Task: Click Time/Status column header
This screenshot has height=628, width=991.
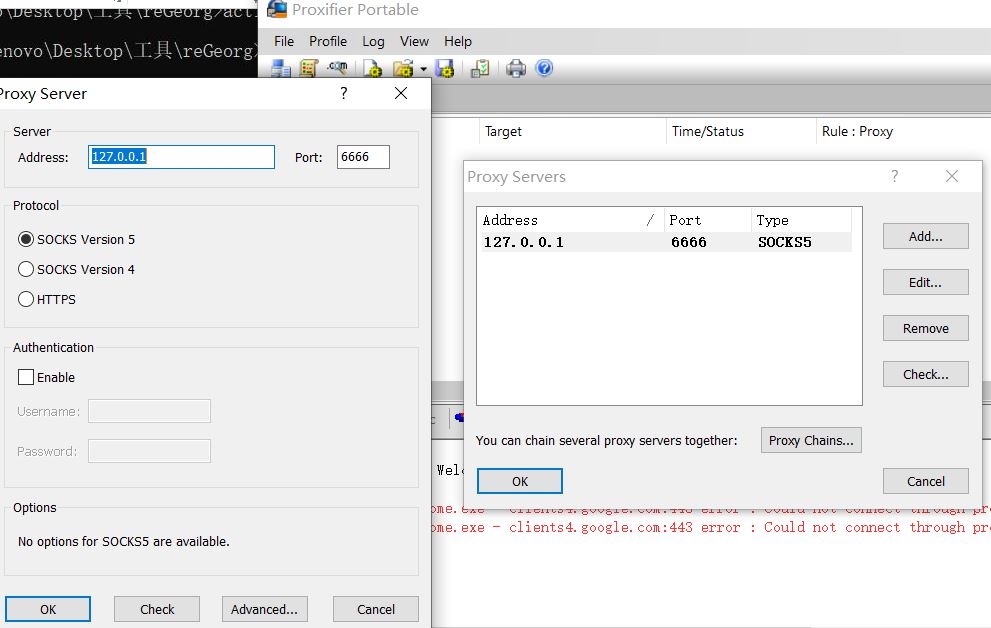Action: point(741,131)
